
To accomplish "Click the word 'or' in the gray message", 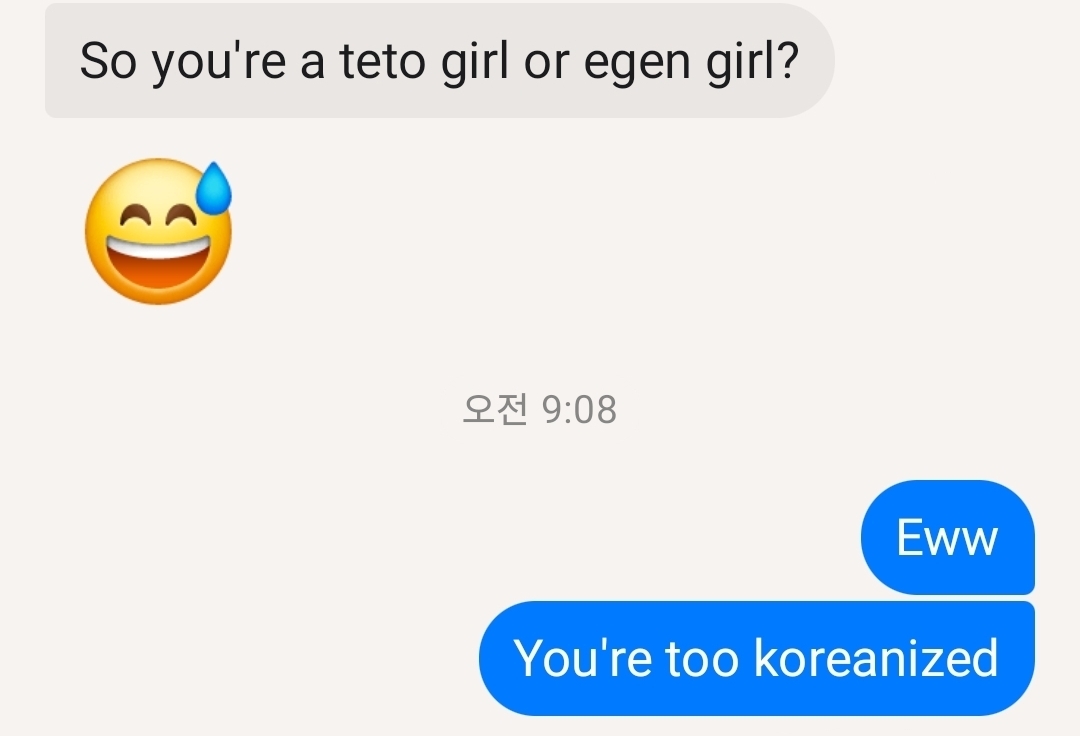I will tap(546, 64).
